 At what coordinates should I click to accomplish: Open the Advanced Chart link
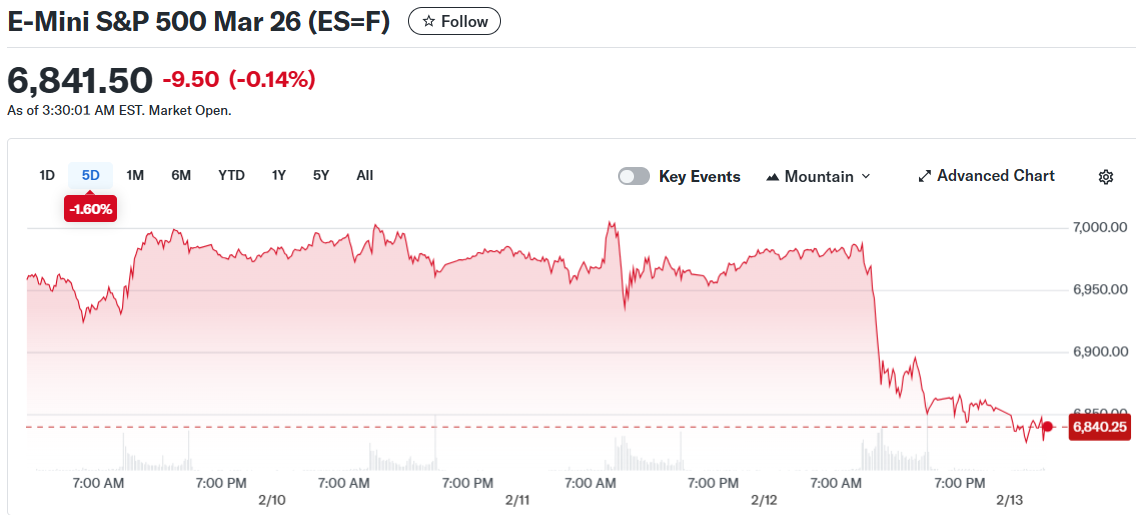995,176
